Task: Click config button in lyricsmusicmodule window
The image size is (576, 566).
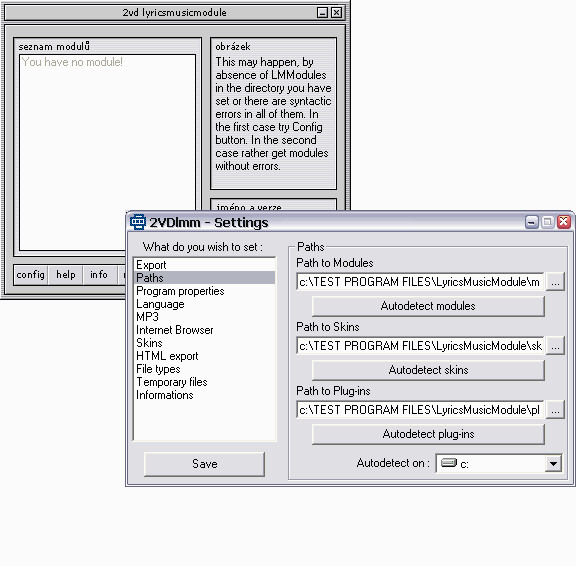Action: pyautogui.click(x=30, y=274)
